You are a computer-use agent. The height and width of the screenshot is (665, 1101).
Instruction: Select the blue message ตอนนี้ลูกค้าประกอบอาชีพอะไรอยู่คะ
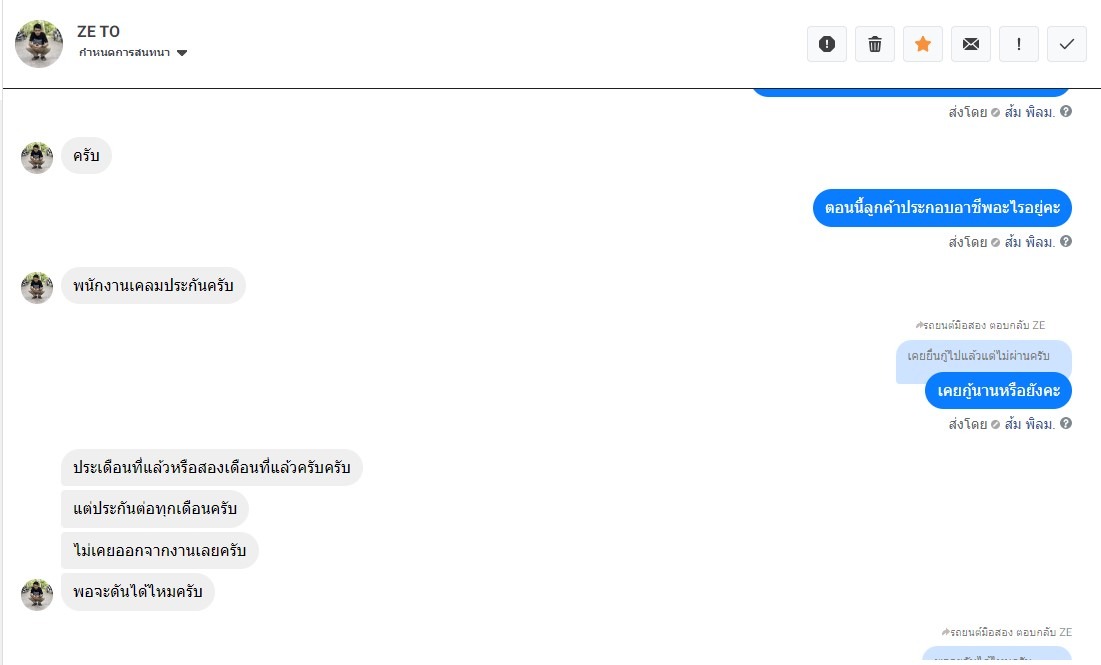pos(941,208)
